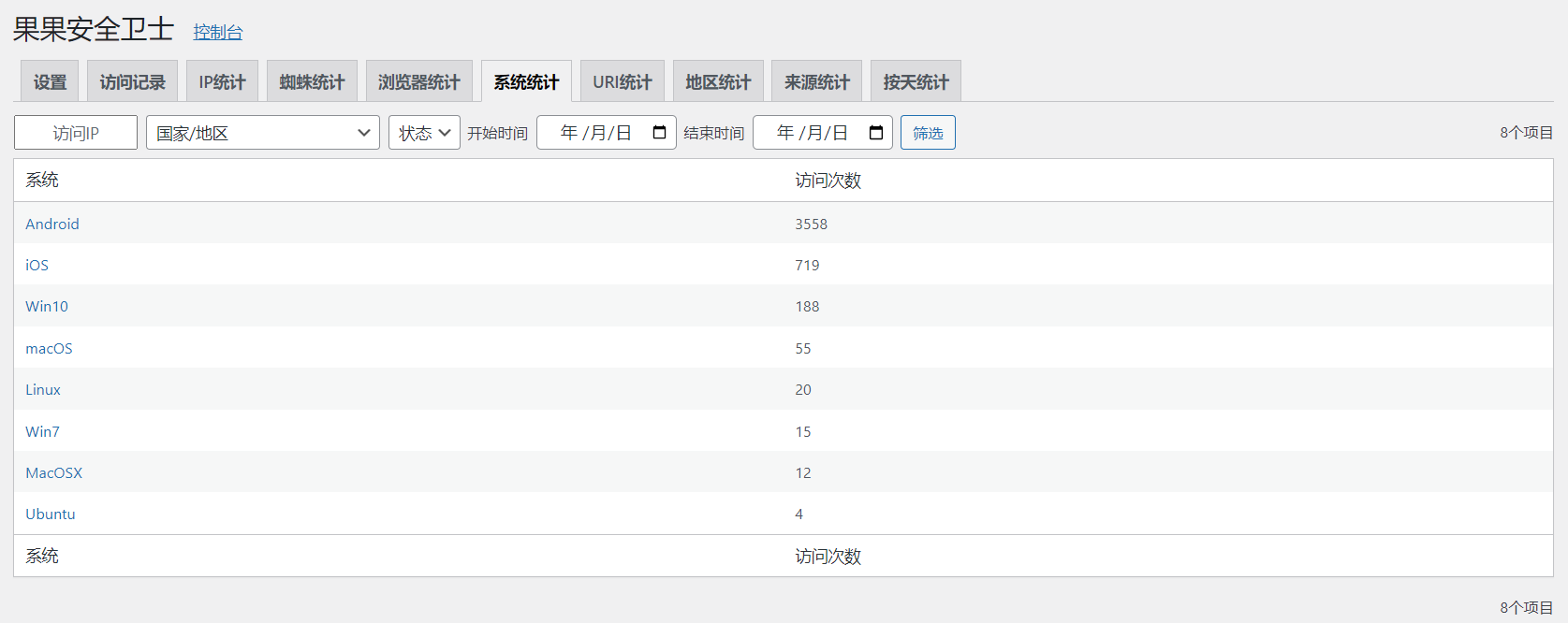The image size is (1568, 623).
Task: Click the top 系统 column header
Action: click(x=42, y=180)
